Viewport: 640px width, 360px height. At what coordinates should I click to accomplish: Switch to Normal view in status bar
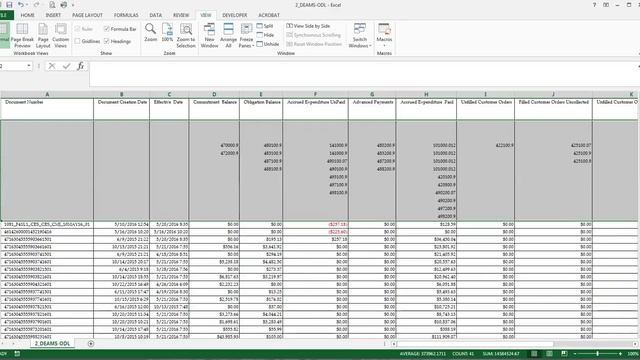point(534,353)
